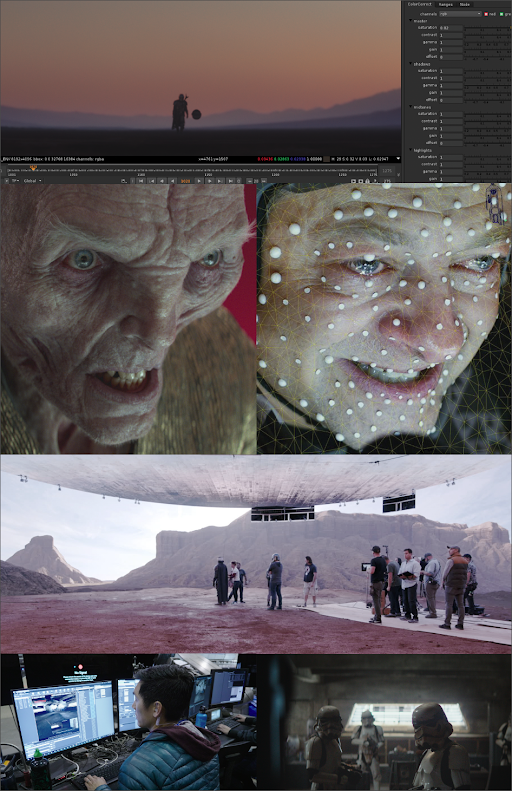Click the master contrast value field
Screen dimensions: 512x791
coord(450,35)
